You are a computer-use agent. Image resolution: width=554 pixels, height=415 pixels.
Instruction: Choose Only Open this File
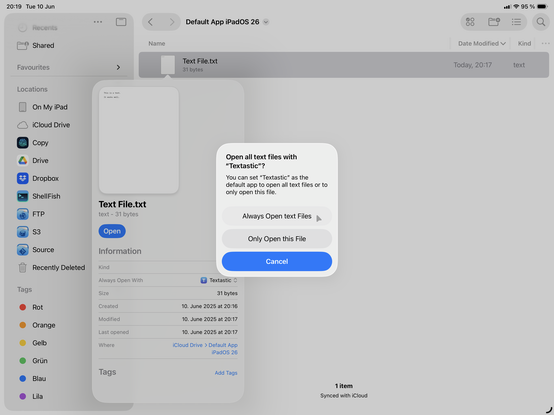[277, 239]
